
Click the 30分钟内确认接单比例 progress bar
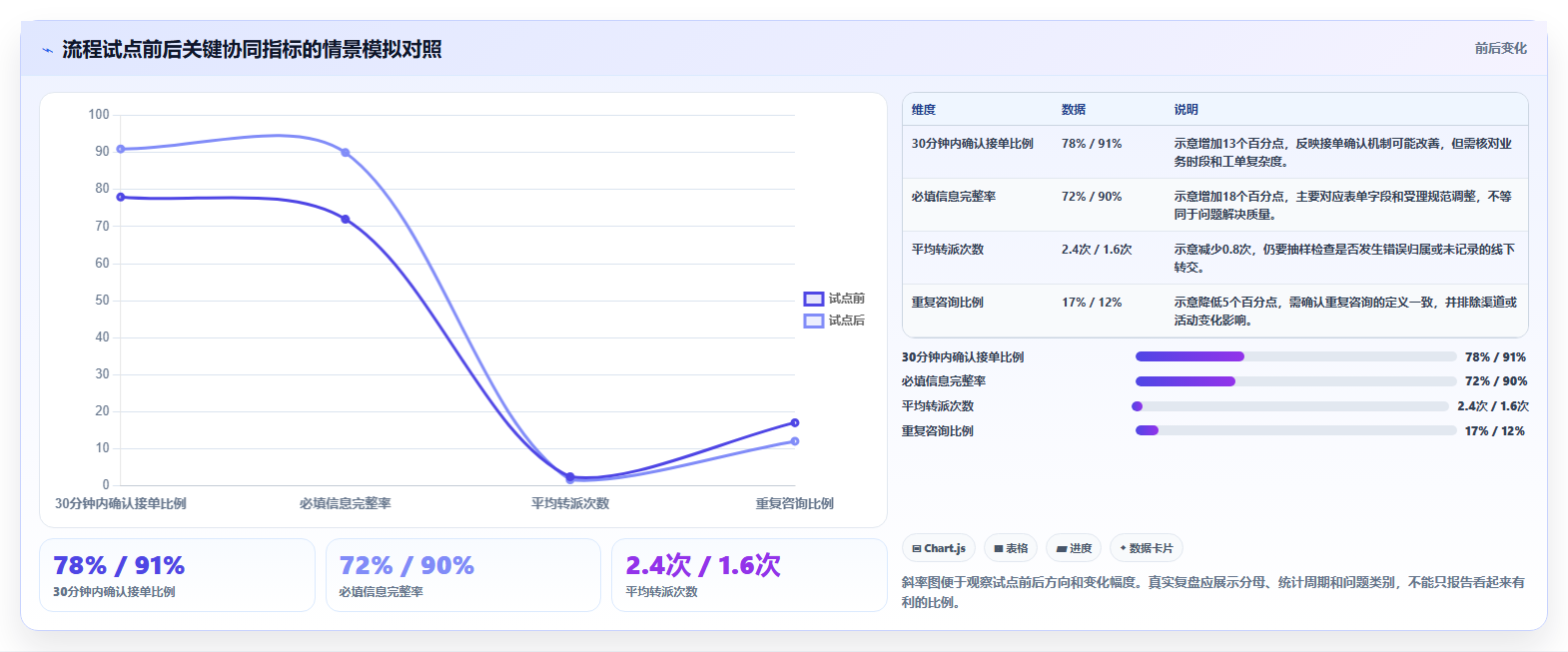tap(1296, 356)
